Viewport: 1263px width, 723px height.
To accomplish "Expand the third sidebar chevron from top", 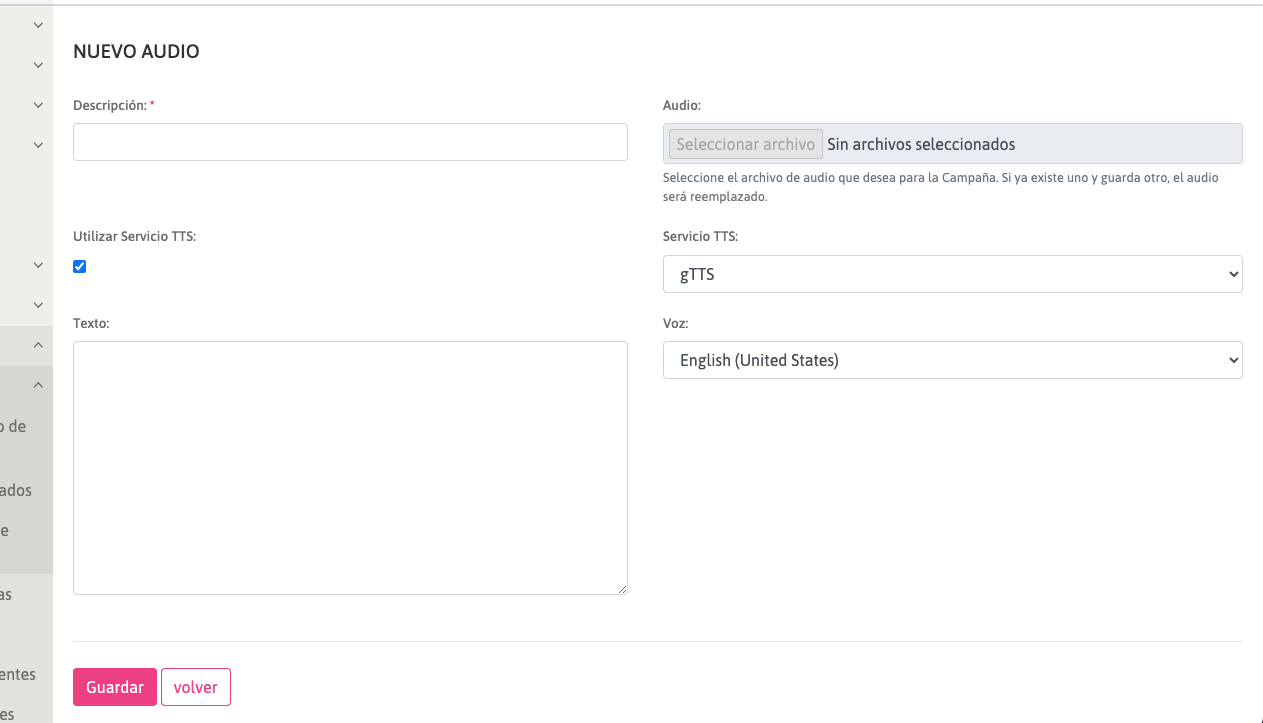I will pos(38,105).
